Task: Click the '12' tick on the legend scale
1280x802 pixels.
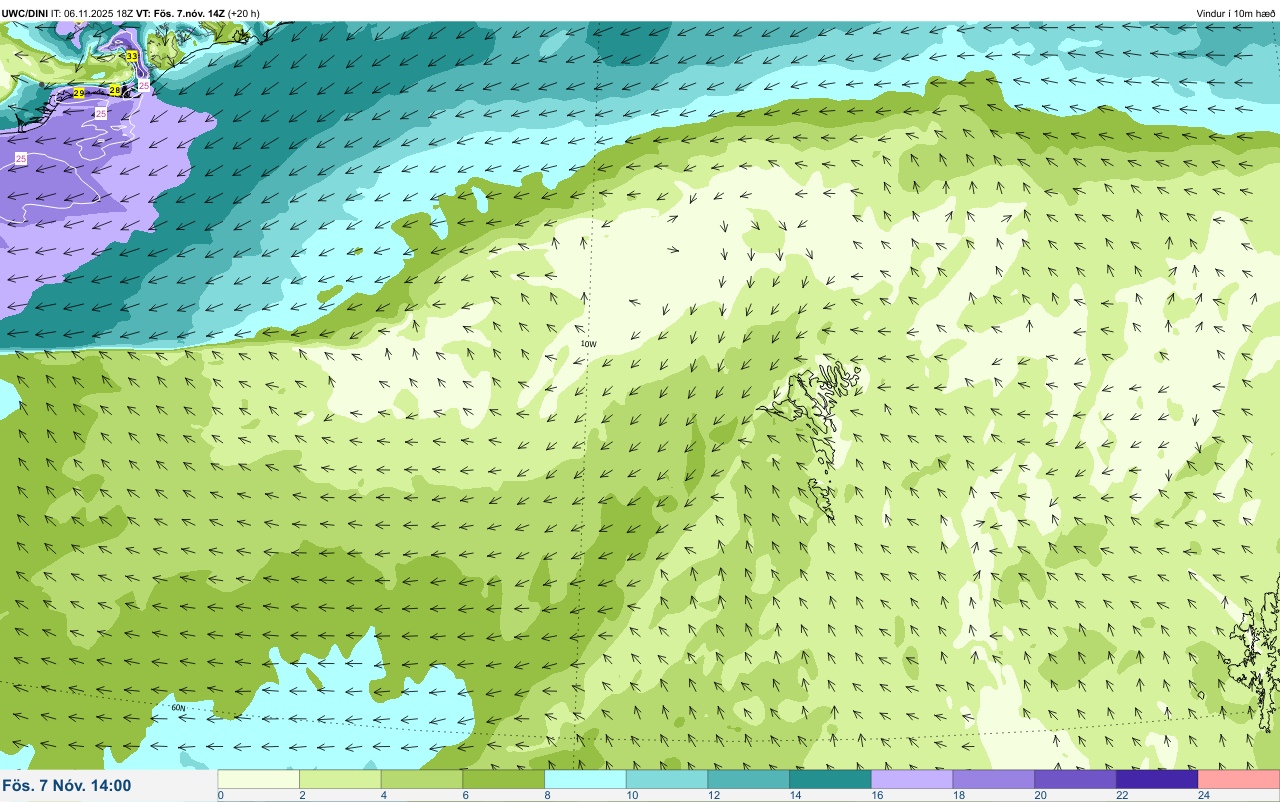Action: click(712, 795)
